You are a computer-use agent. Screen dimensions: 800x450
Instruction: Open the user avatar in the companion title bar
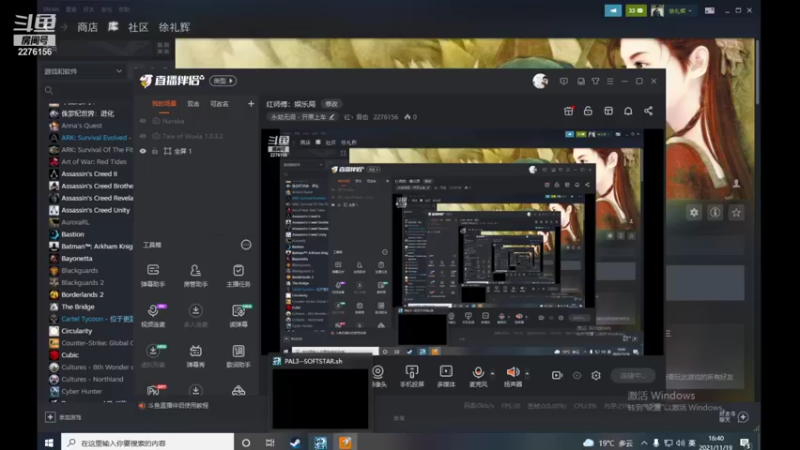pos(540,81)
